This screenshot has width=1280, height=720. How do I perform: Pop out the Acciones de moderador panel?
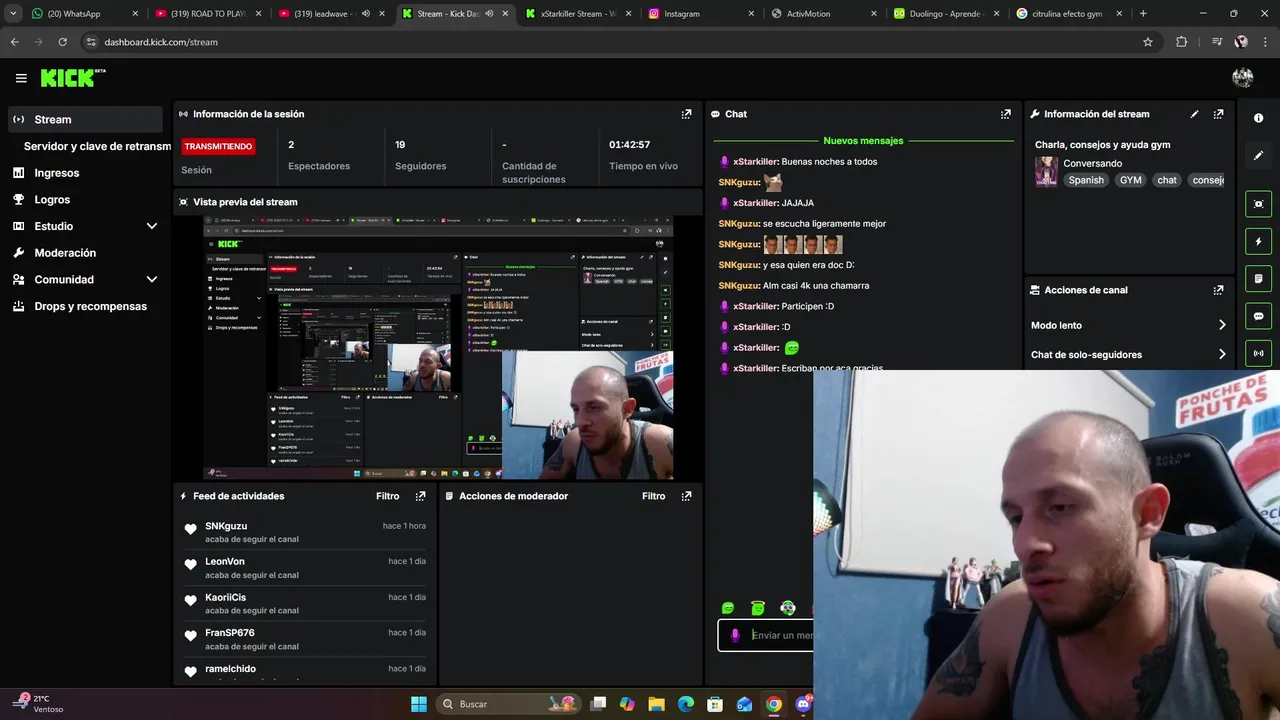686,496
